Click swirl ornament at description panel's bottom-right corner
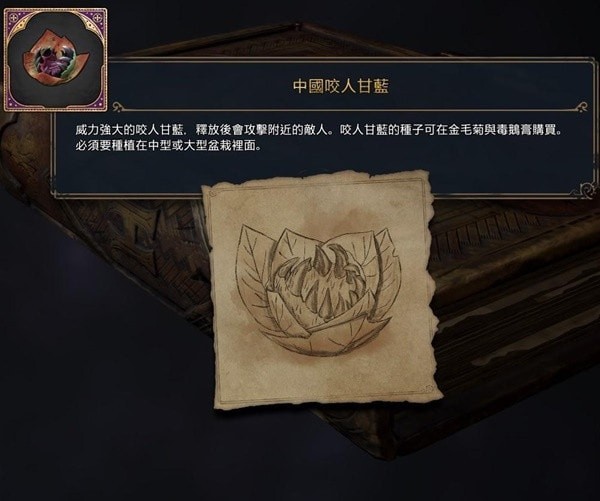The width and height of the screenshot is (600, 501). coord(587,189)
